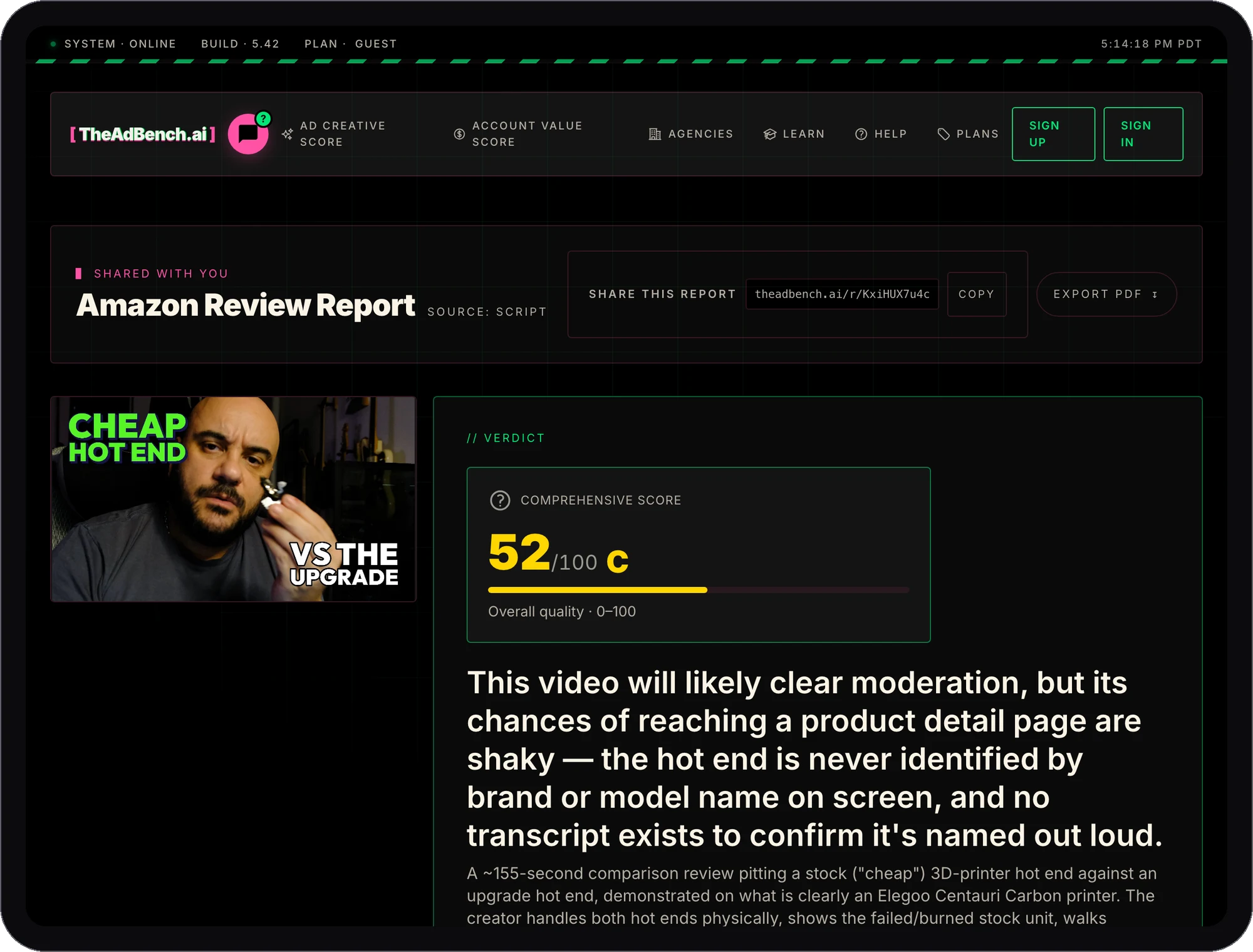The height and width of the screenshot is (952, 1253).
Task: Click the building icon next to Agencies
Action: (655, 134)
